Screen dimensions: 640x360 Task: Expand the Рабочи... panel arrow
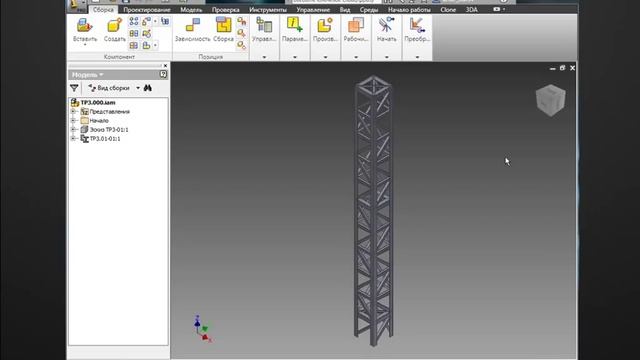(356, 57)
